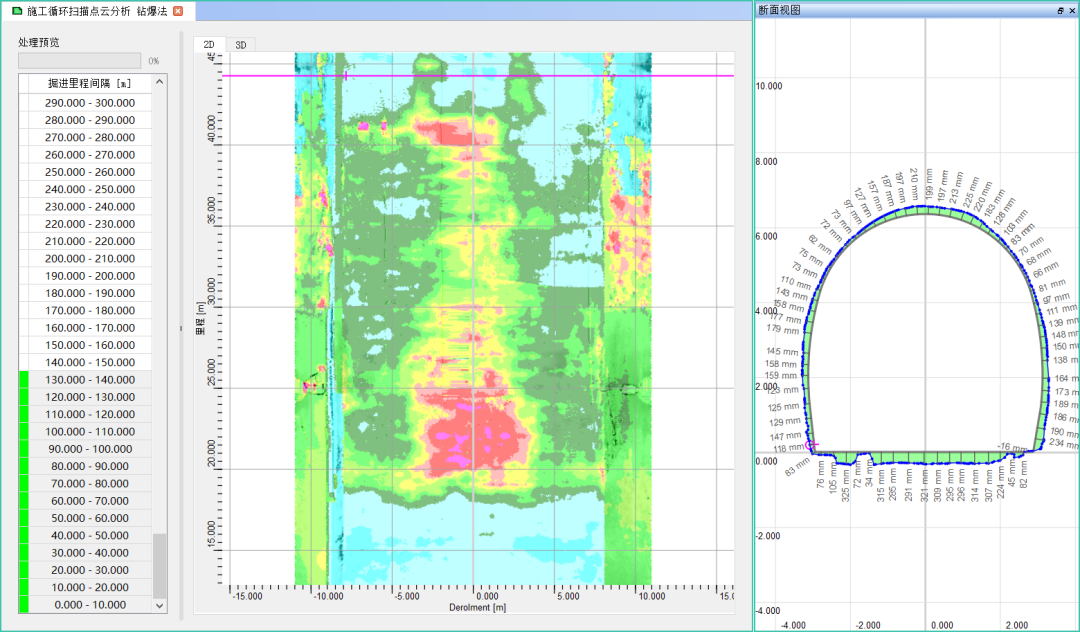The image size is (1080, 632).
Task: Select the 施工循环扫描点云分析 钻爆法 document tab
Action: [x=96, y=11]
